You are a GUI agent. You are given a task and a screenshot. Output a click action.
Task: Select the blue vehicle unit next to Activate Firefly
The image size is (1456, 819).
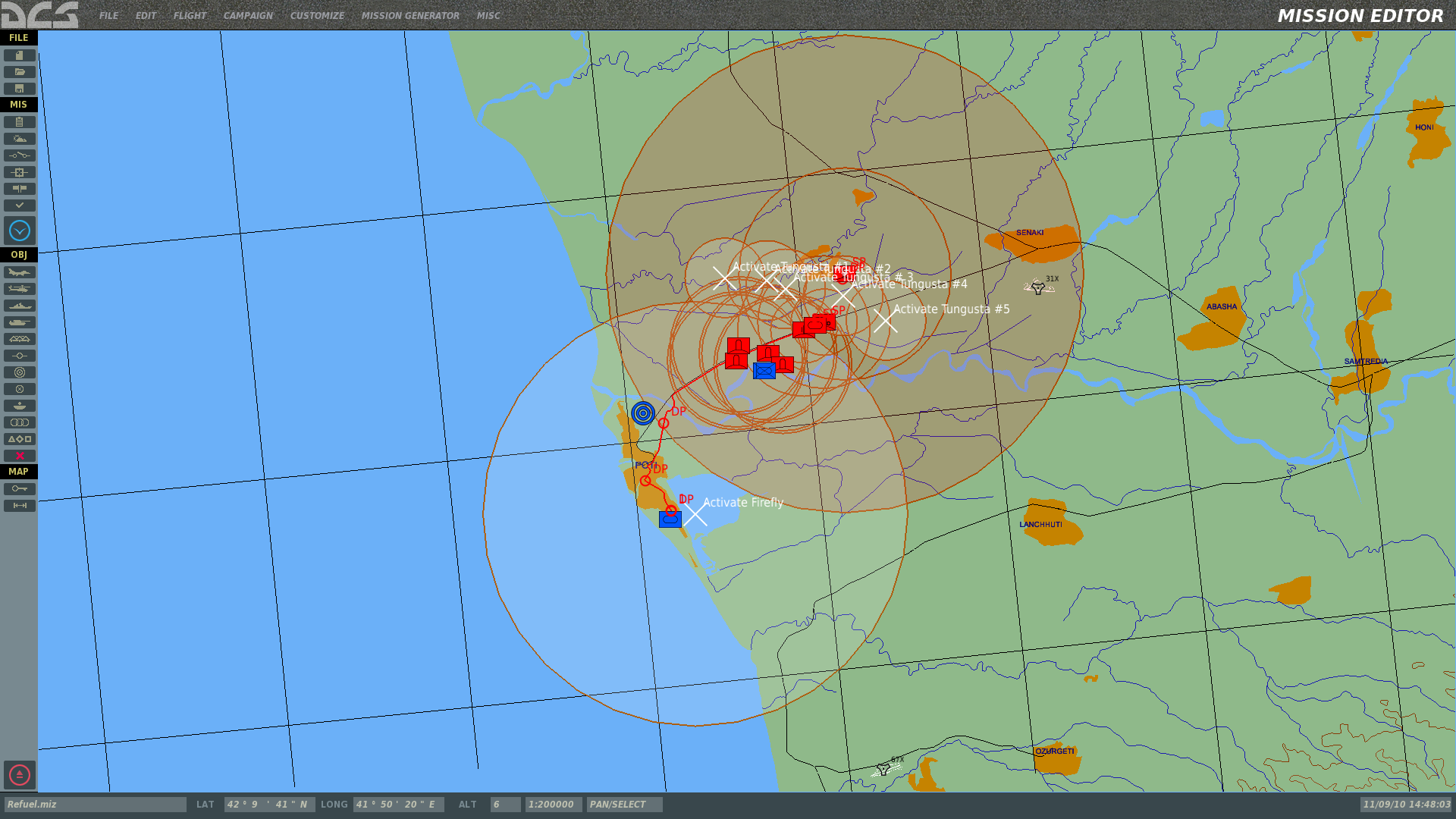click(x=670, y=519)
